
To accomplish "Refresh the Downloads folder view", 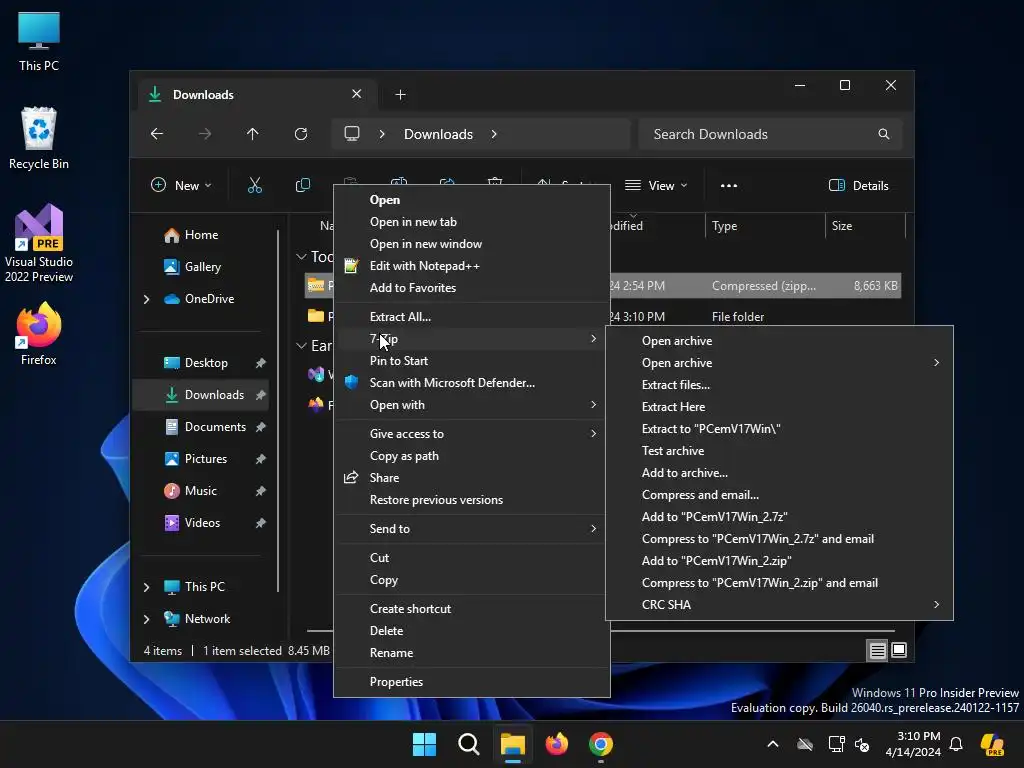I will point(301,134).
